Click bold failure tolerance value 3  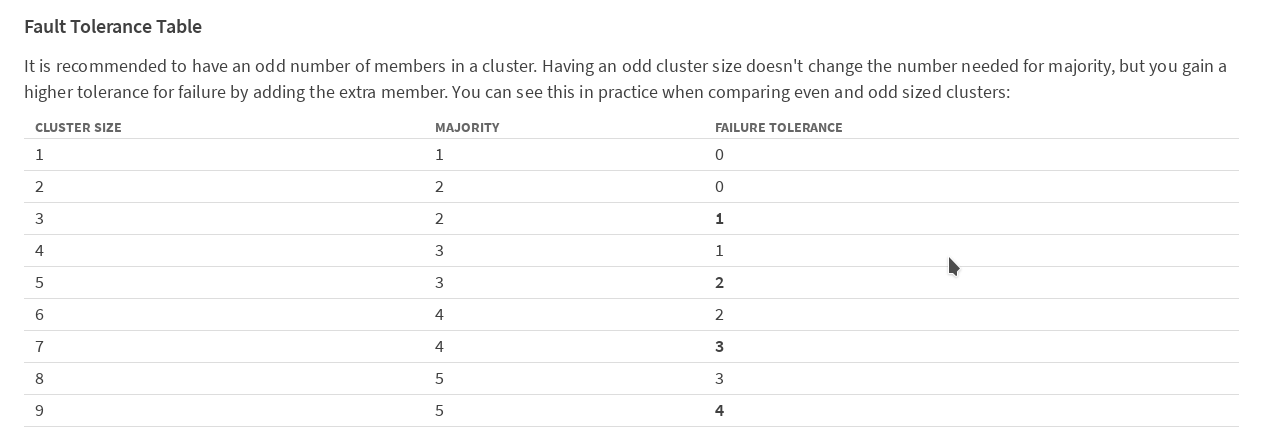(719, 347)
